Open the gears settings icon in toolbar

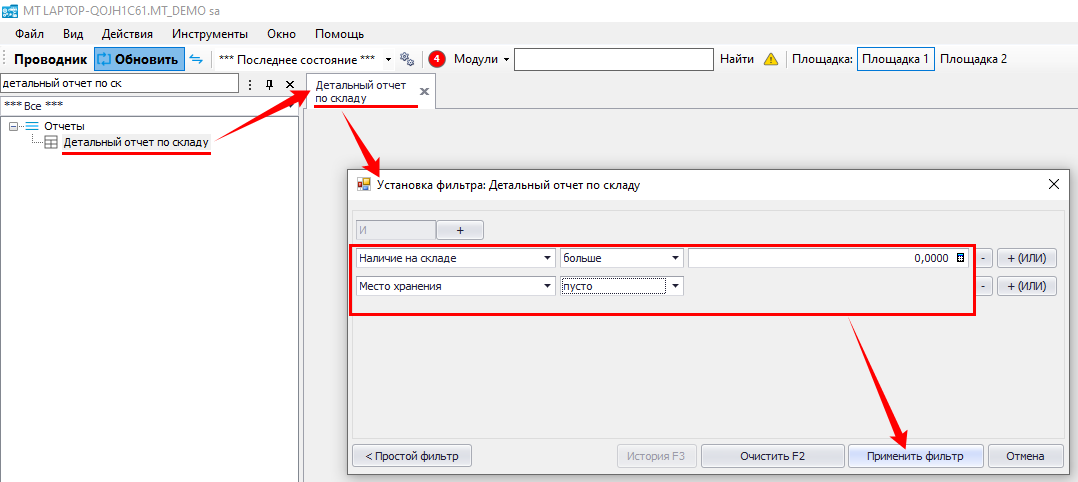click(407, 59)
